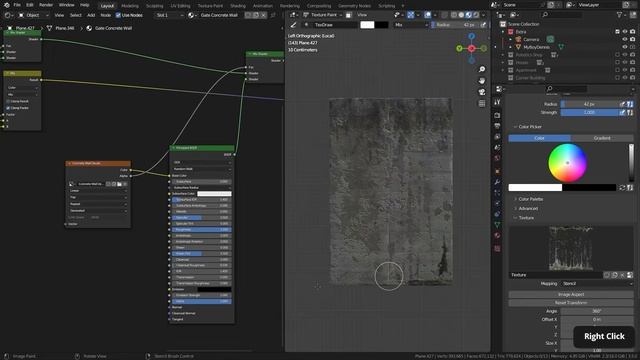Click the Blender logo icon
640x360 pixels.
(6, 5)
